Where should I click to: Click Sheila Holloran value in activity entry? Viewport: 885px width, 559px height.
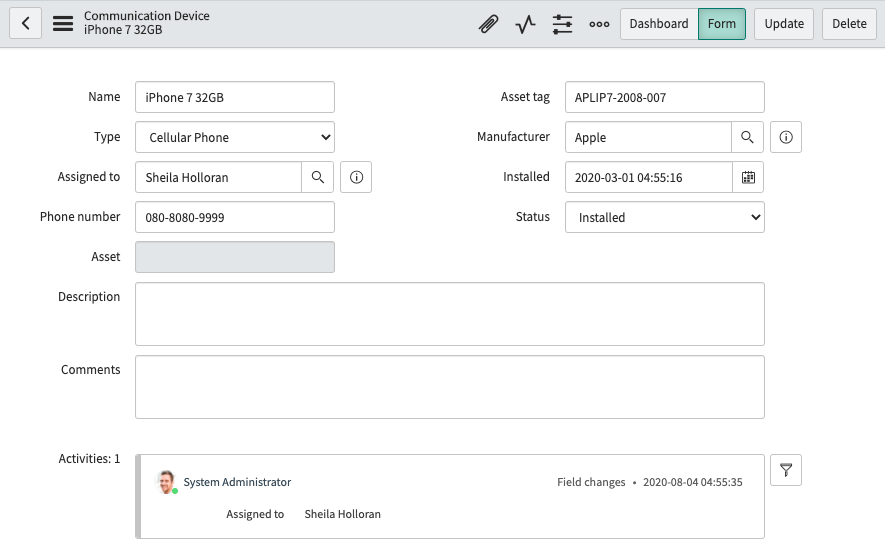(343, 514)
